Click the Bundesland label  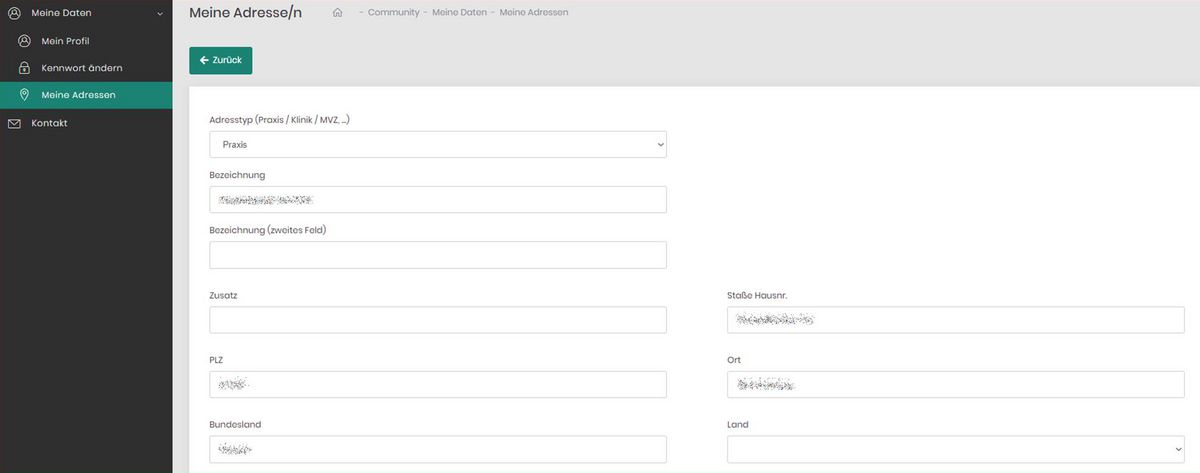[235, 424]
